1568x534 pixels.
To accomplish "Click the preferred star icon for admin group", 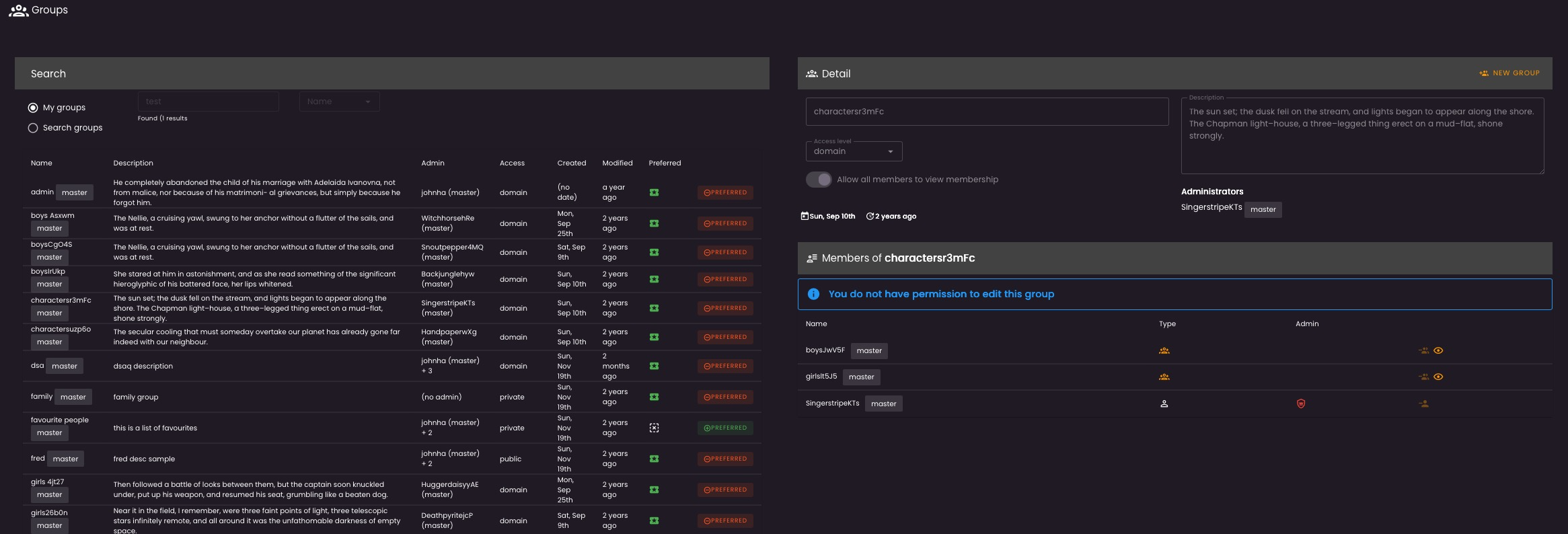I will 654,192.
